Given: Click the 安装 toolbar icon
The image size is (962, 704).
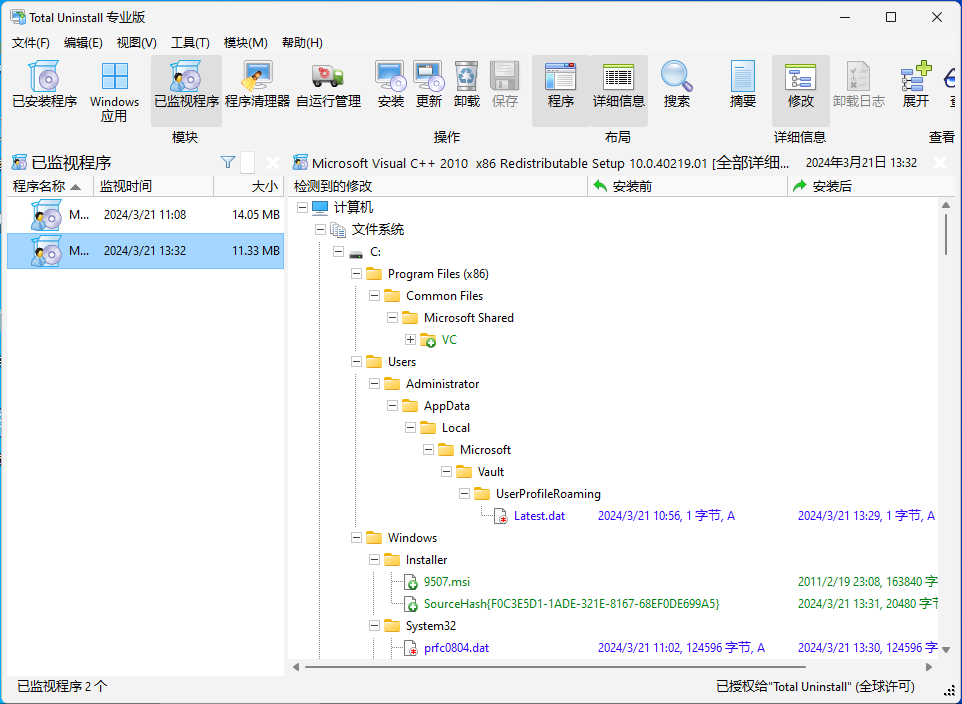Looking at the screenshot, I should click(391, 85).
